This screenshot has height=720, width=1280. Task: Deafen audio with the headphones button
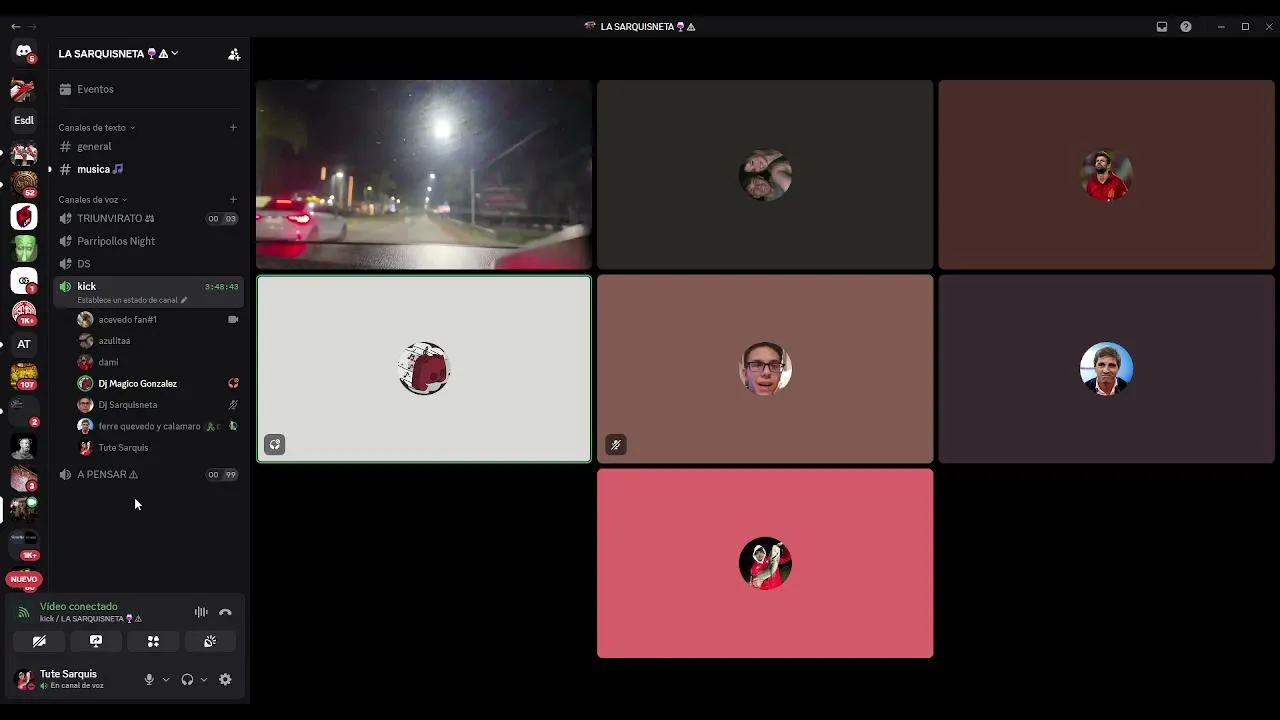[187, 679]
